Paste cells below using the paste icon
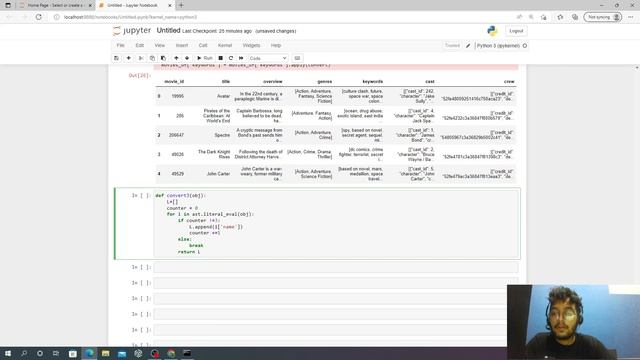 point(163,58)
